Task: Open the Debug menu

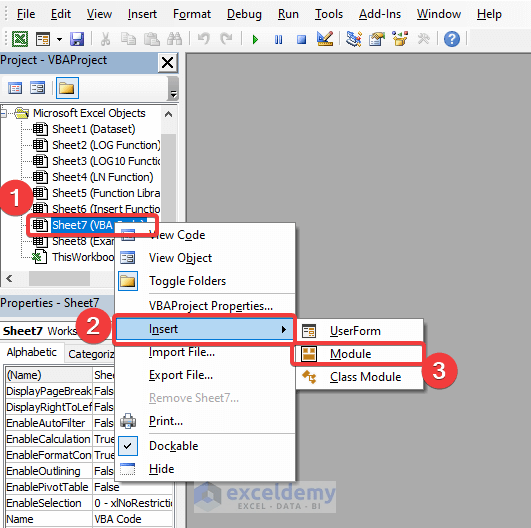Action: coord(244,14)
